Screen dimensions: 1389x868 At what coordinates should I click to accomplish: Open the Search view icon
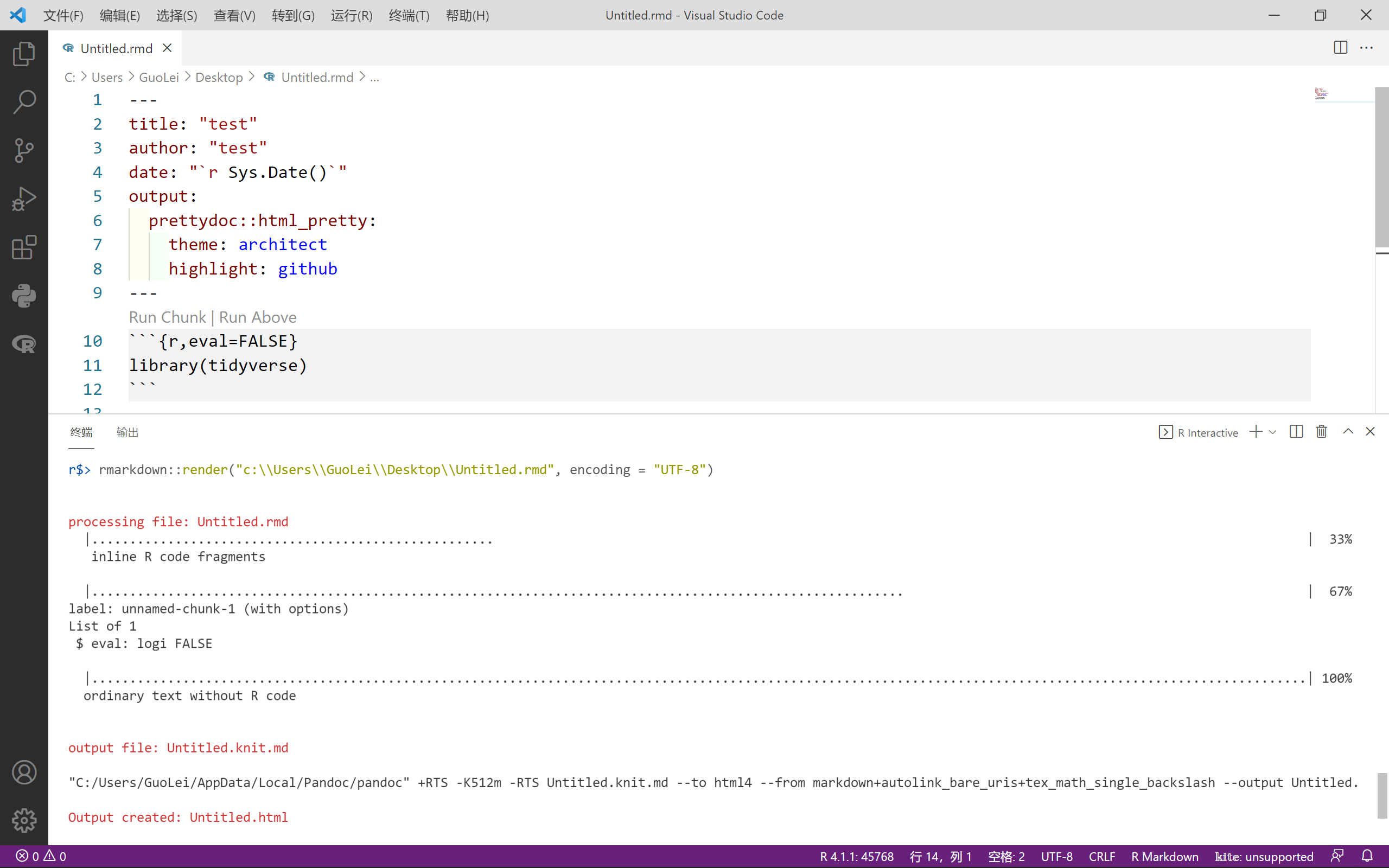24,102
